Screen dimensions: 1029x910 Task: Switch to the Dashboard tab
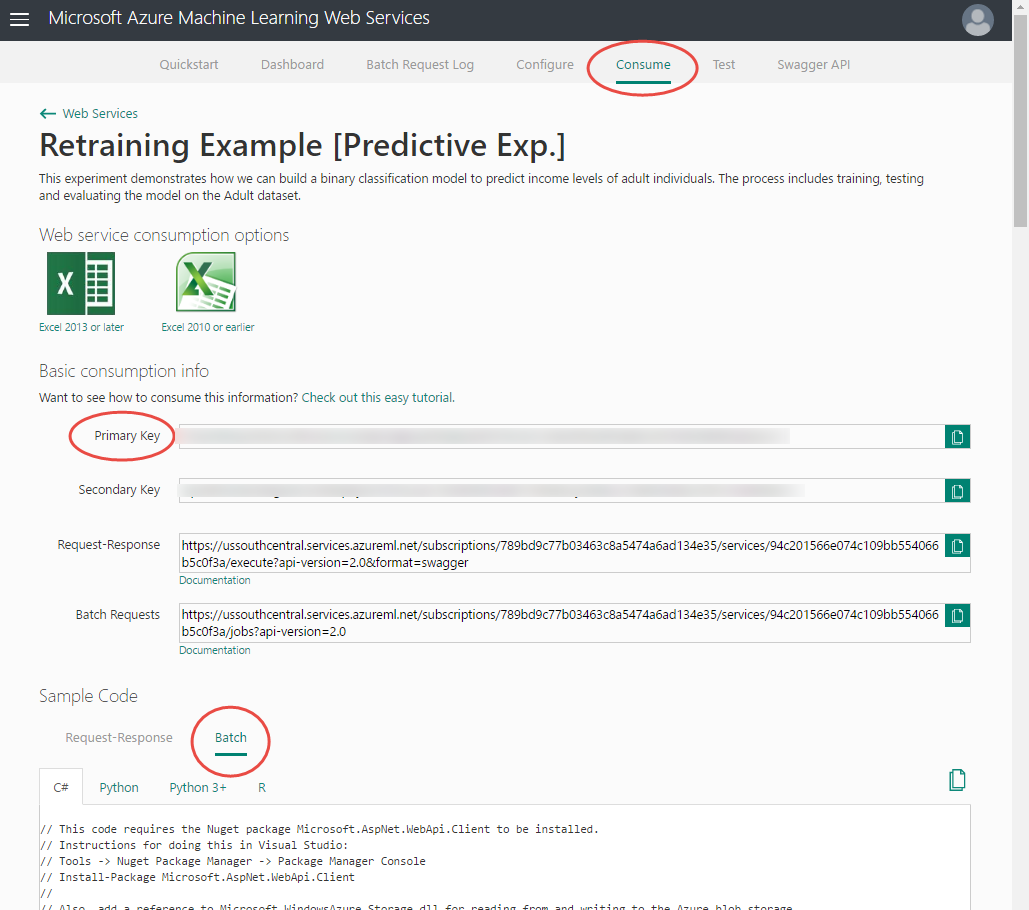coord(292,64)
